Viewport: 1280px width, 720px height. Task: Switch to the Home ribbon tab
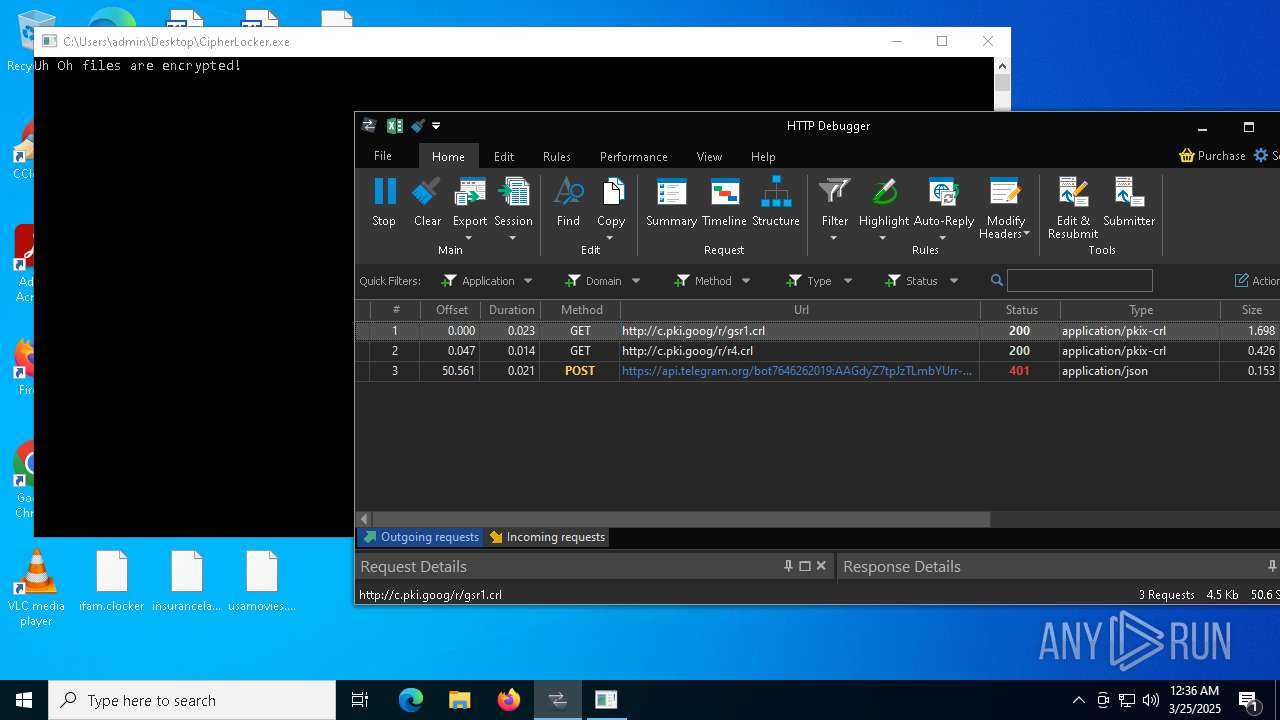pos(448,156)
